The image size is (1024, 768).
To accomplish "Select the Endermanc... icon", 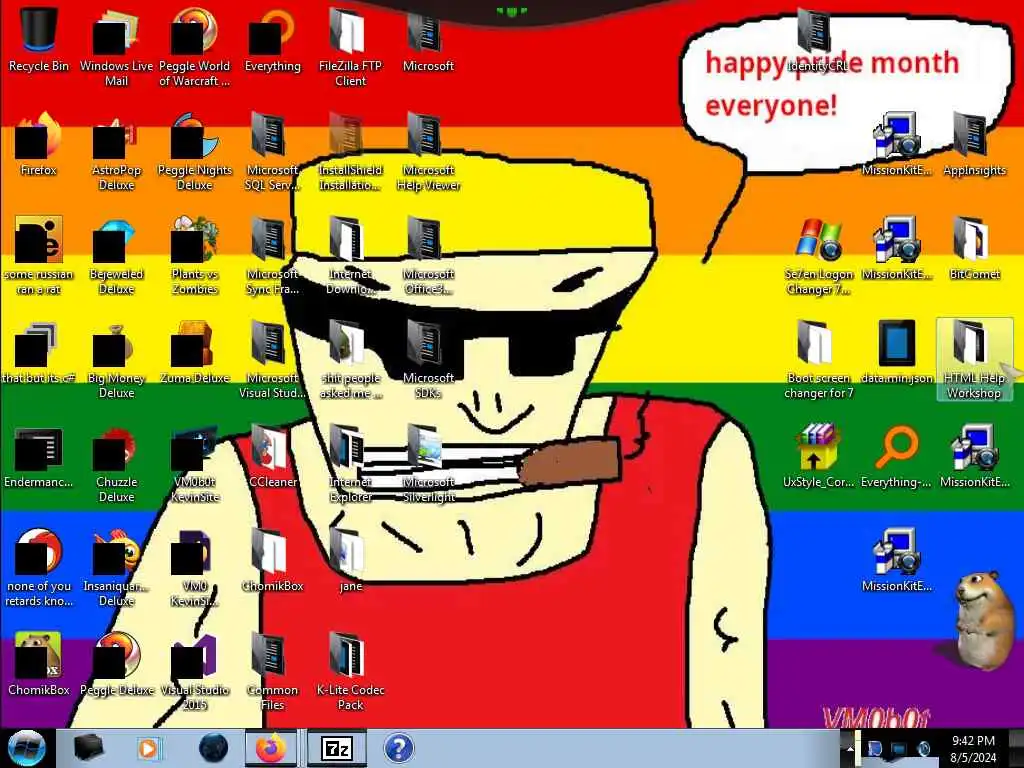I will coord(39,457).
